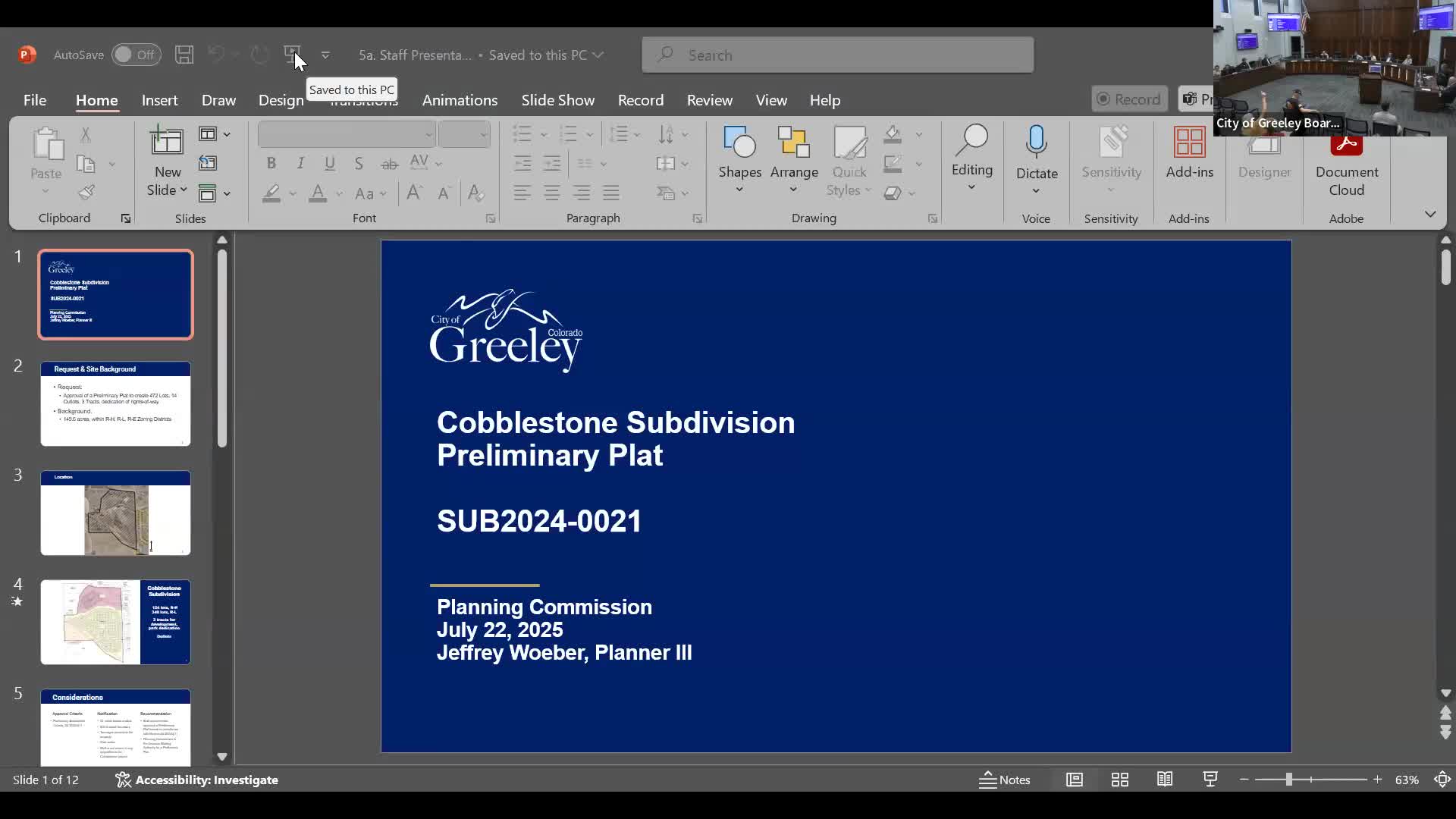
Task: Run Accessibility Investigate check
Action: 196,780
